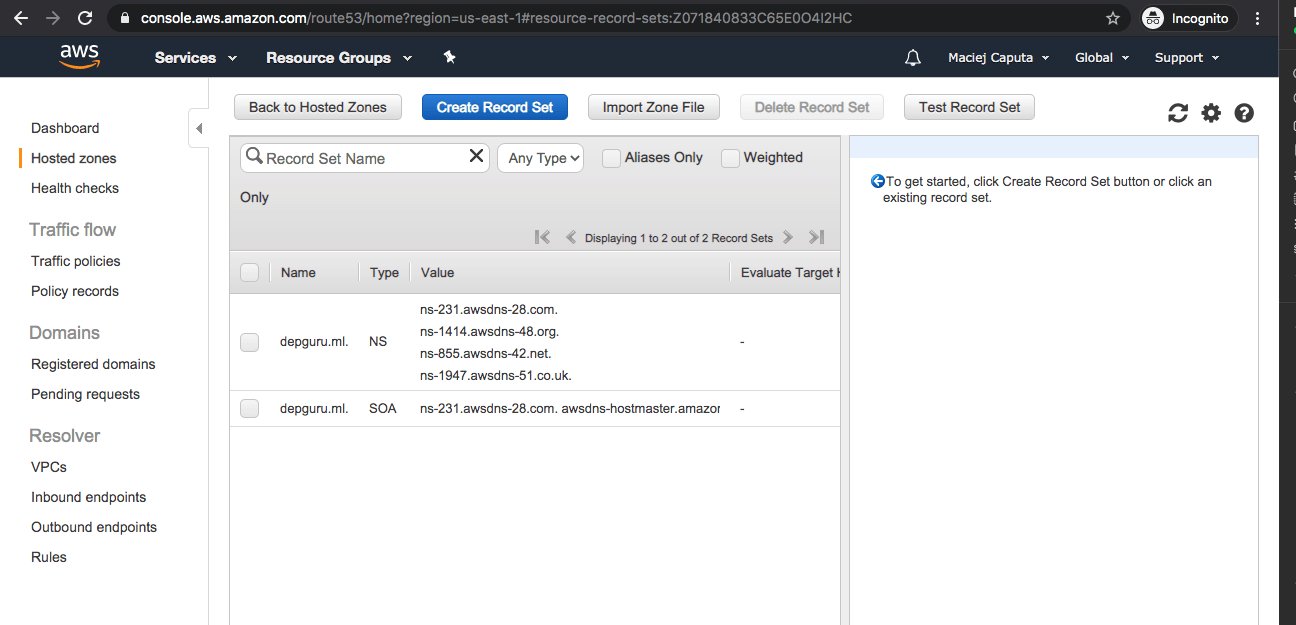Refresh the record set list
Viewport: 1296px width, 625px height.
pos(1178,113)
